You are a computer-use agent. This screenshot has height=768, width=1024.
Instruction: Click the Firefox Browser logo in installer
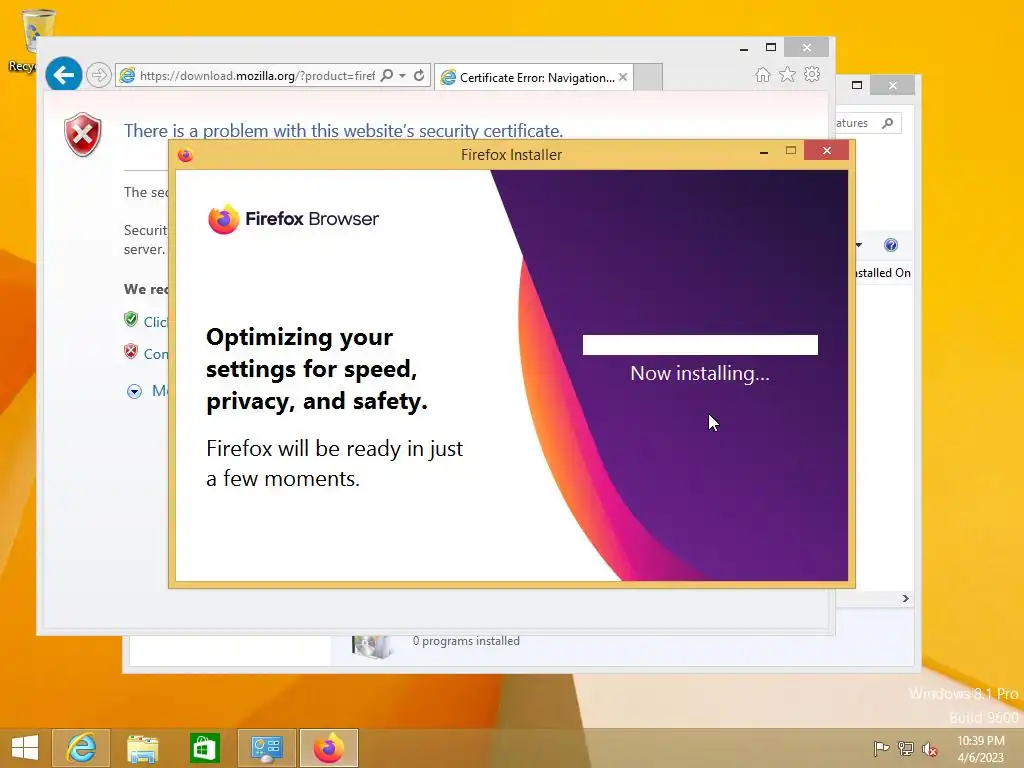[293, 219]
